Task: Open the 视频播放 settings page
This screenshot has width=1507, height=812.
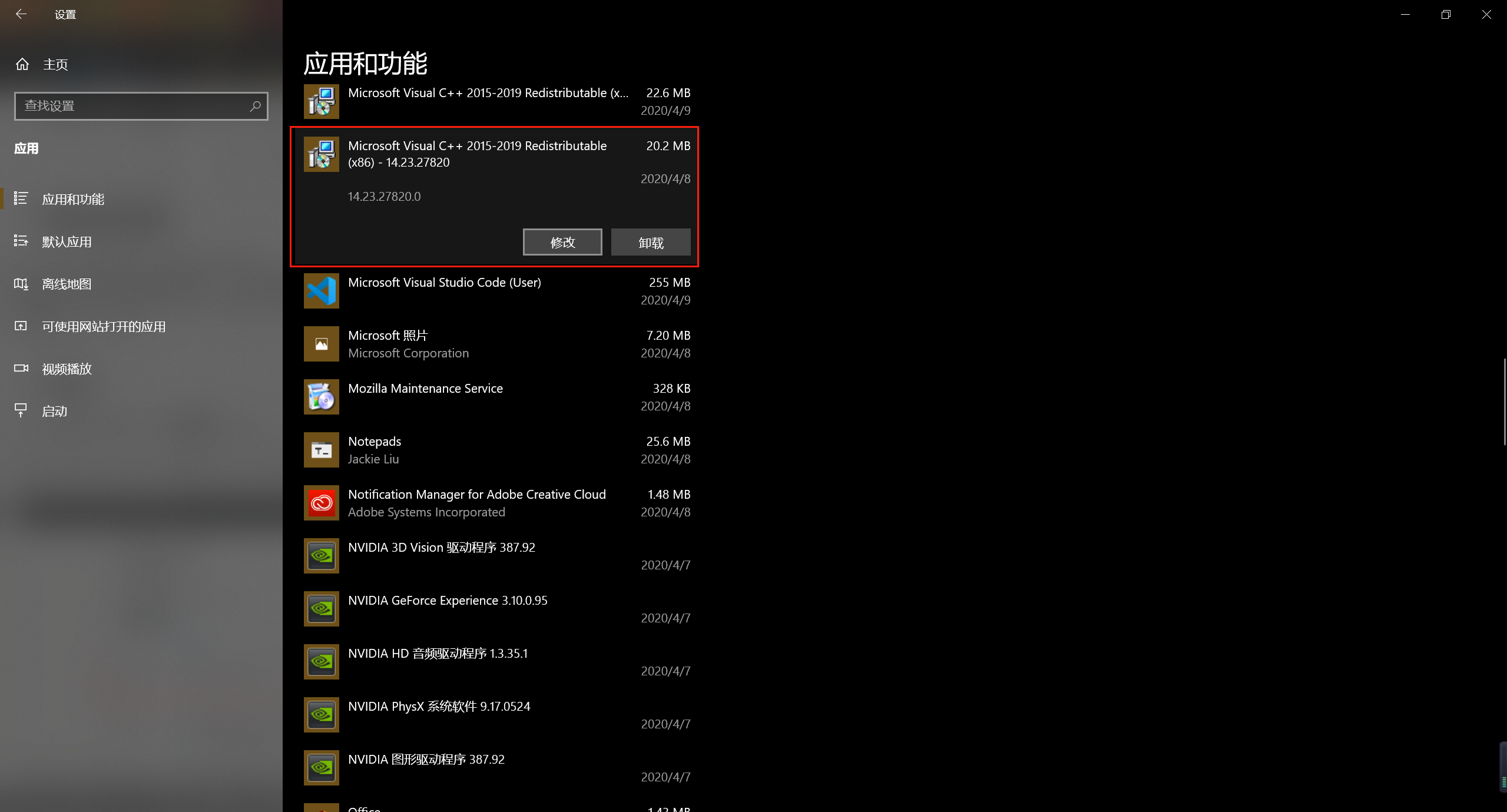Action: click(67, 369)
